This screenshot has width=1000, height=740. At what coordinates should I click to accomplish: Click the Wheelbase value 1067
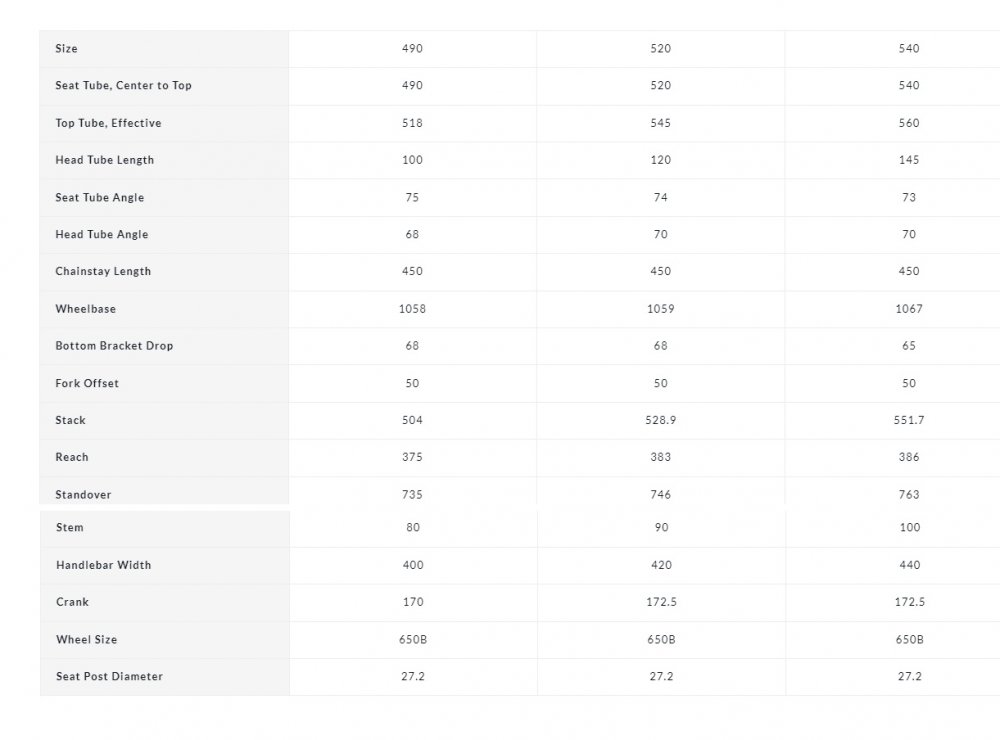909,309
